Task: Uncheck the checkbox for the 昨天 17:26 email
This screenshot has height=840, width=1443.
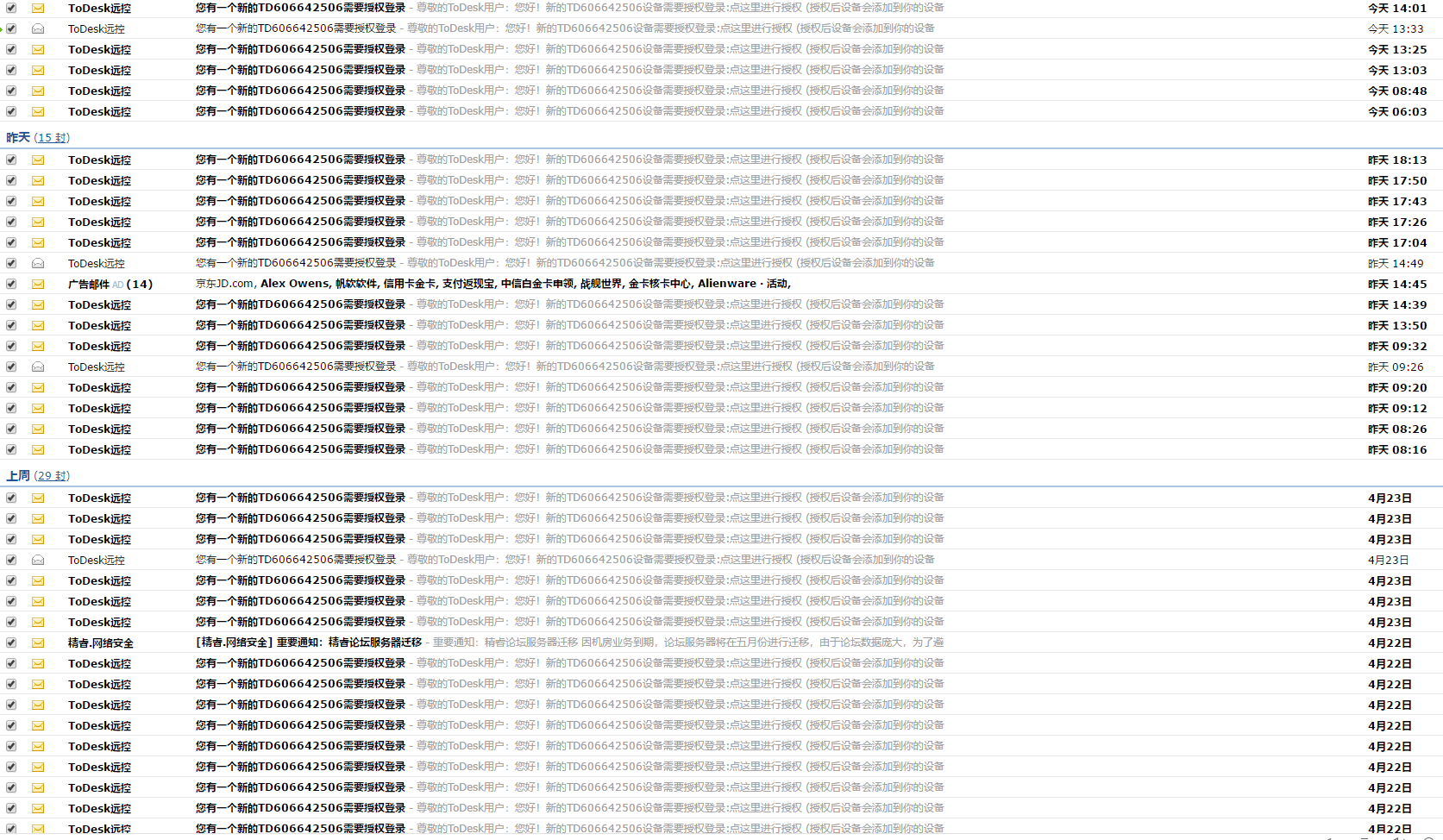Action: (x=11, y=222)
